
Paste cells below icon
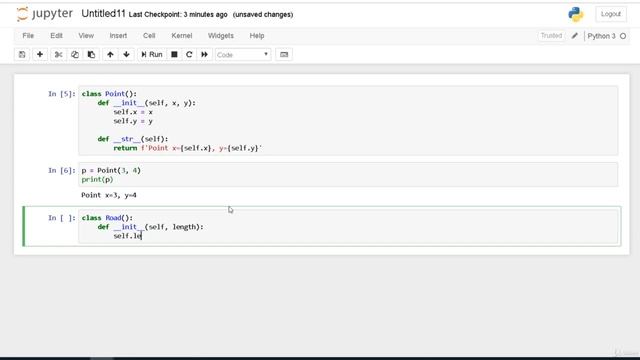pos(91,55)
